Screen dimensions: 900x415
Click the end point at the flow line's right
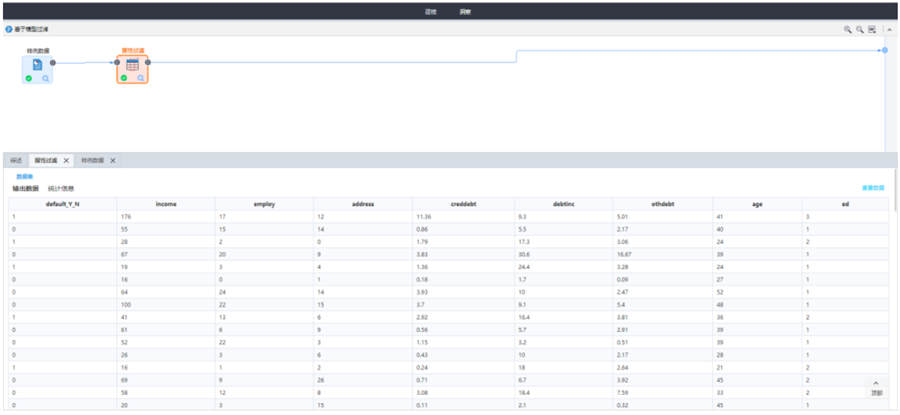tap(884, 50)
